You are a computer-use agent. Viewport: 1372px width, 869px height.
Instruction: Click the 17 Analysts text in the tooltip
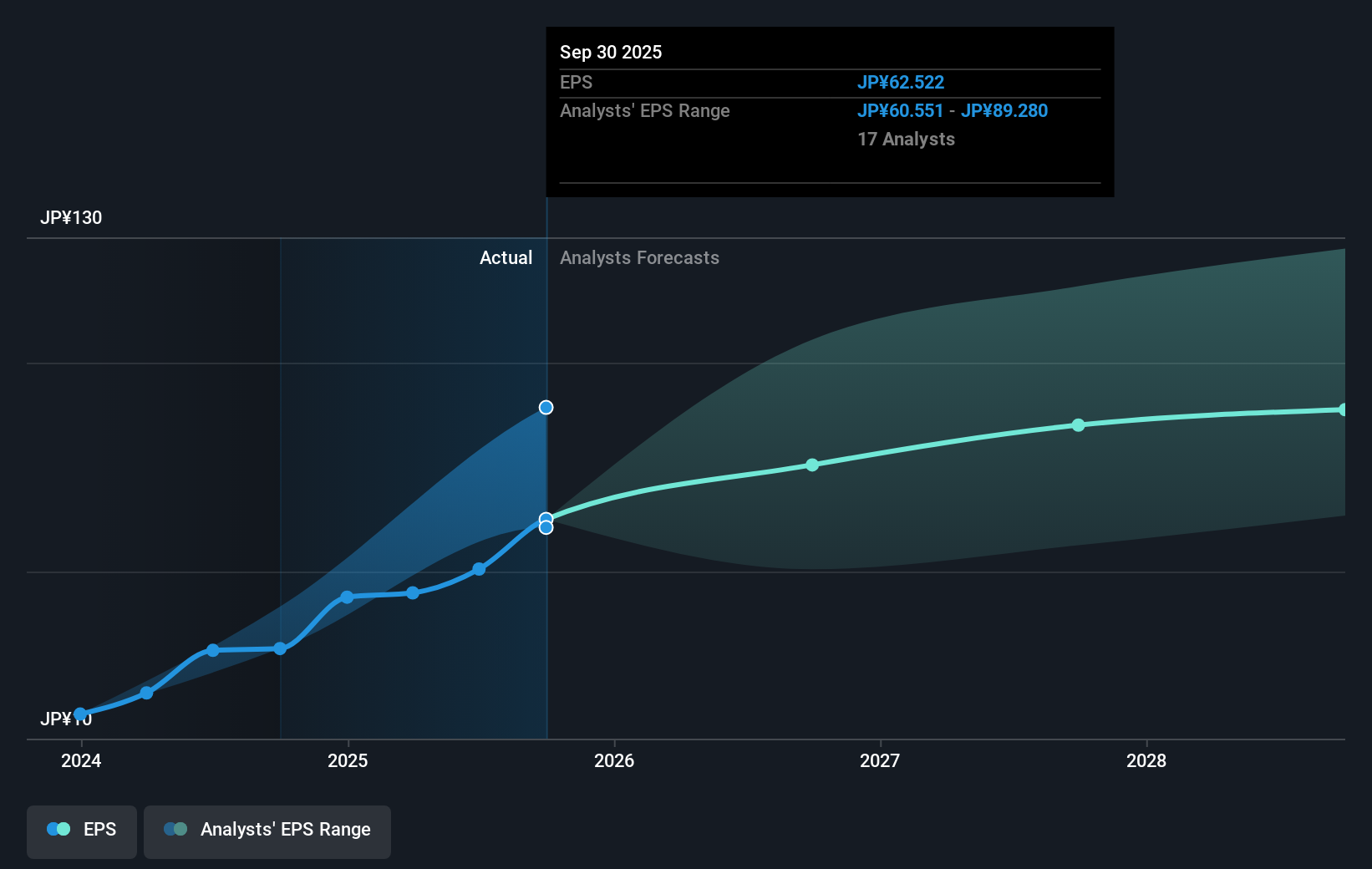coord(906,139)
